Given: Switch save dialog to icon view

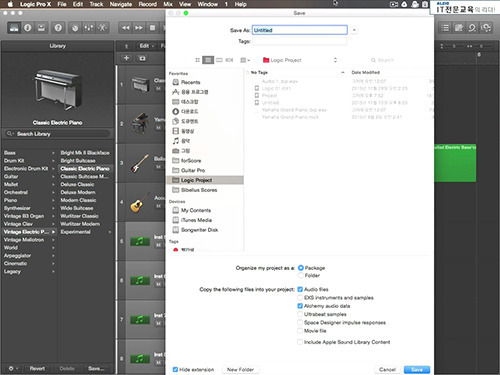Looking at the screenshot, I should pos(197,60).
